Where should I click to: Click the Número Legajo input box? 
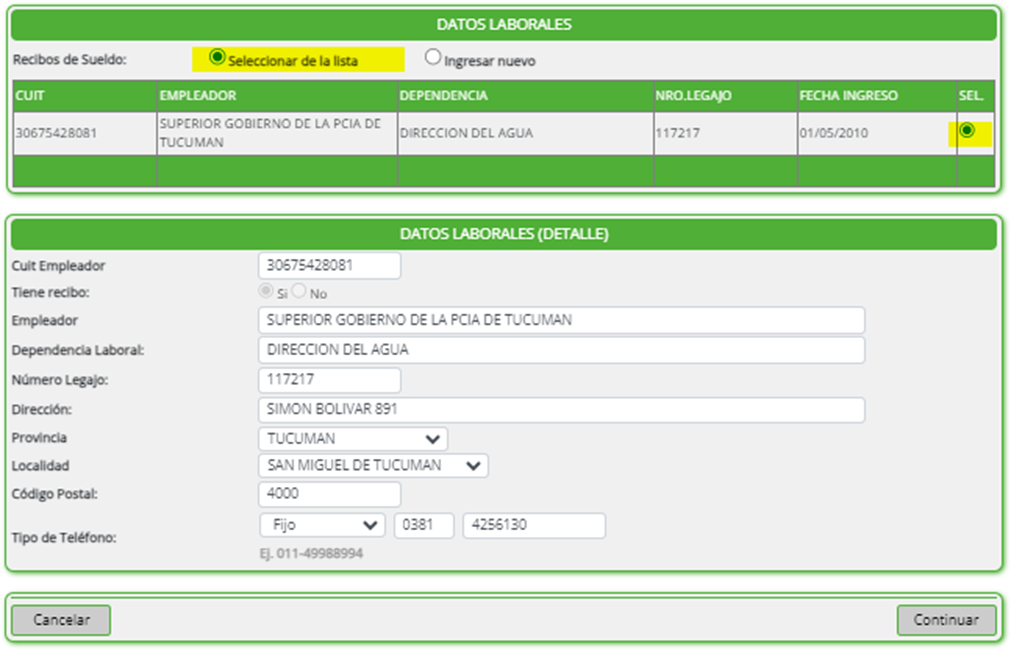(329, 381)
